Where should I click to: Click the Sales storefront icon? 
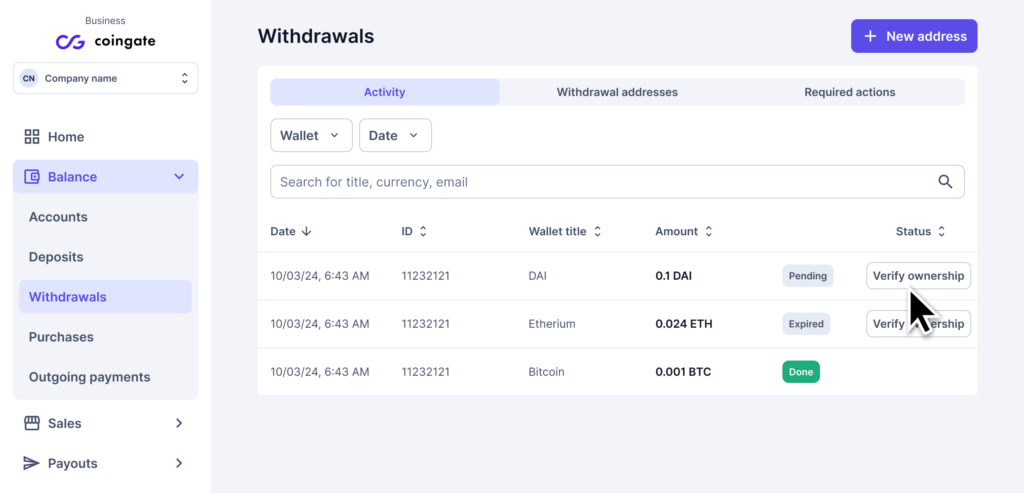pos(32,423)
